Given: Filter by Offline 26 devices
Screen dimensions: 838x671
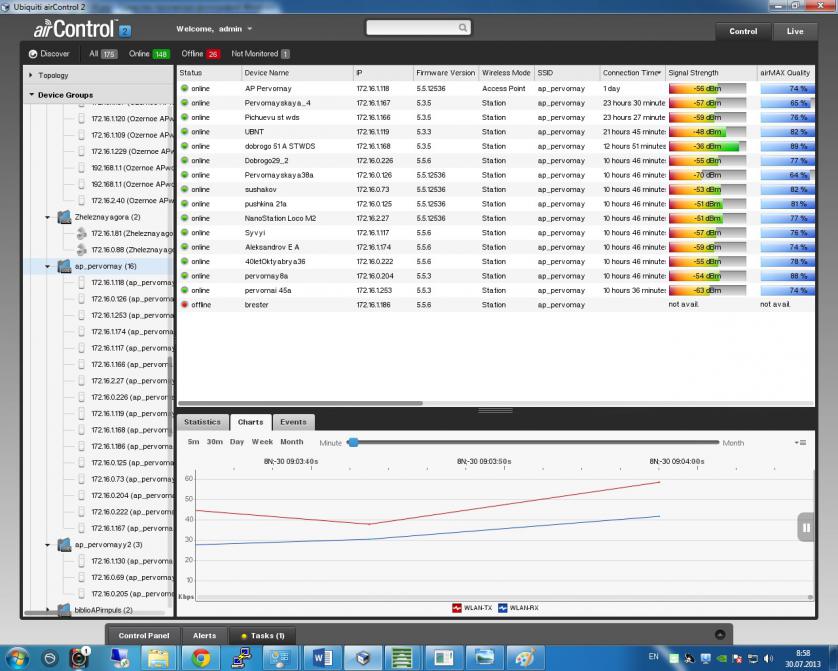Looking at the screenshot, I should pyautogui.click(x=200, y=53).
